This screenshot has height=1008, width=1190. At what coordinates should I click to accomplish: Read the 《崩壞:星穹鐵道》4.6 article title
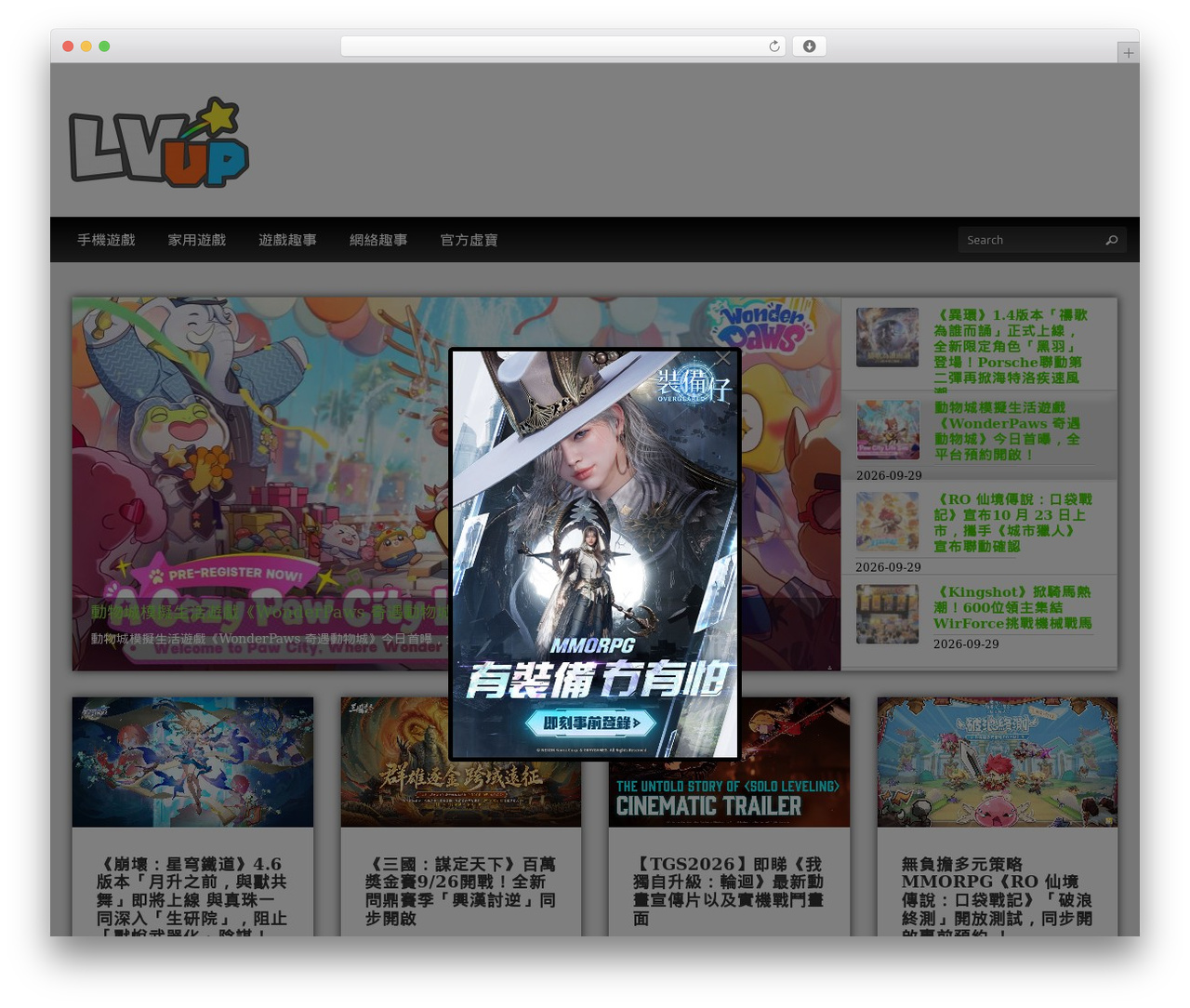192,895
